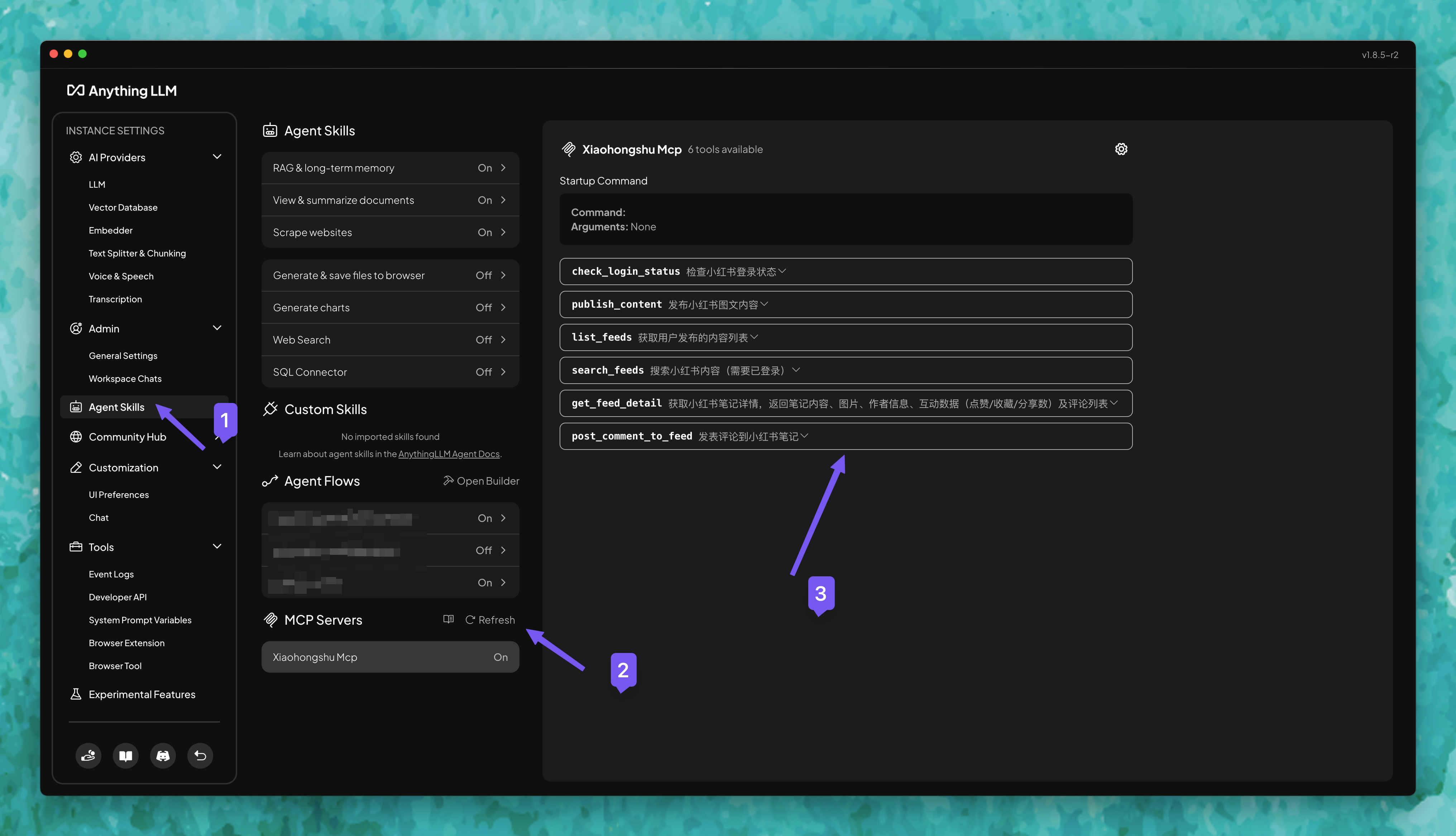This screenshot has width=1456, height=836.
Task: Go to Transcription settings
Action: [115, 299]
